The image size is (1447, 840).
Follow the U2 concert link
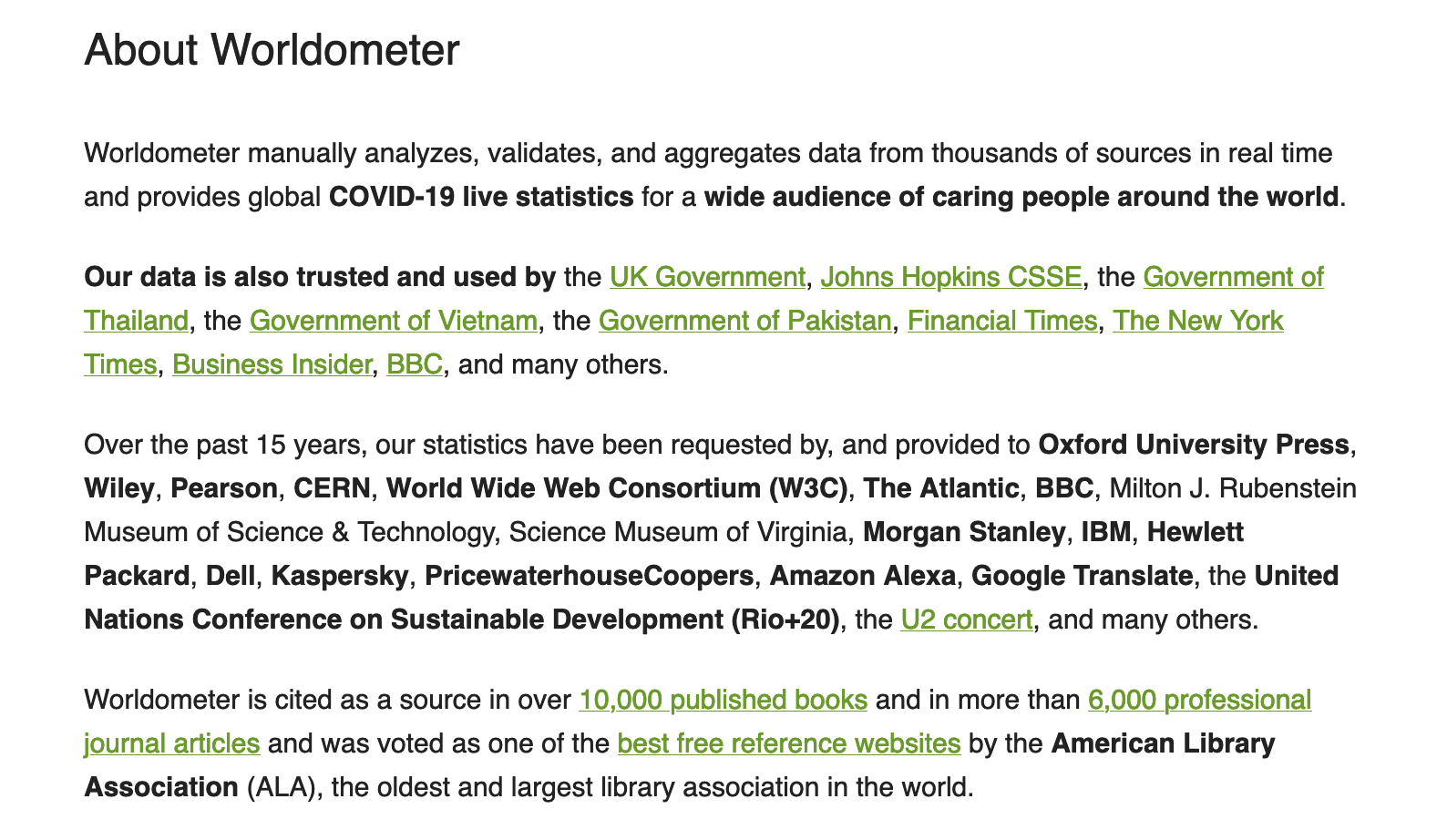pyautogui.click(x=967, y=620)
